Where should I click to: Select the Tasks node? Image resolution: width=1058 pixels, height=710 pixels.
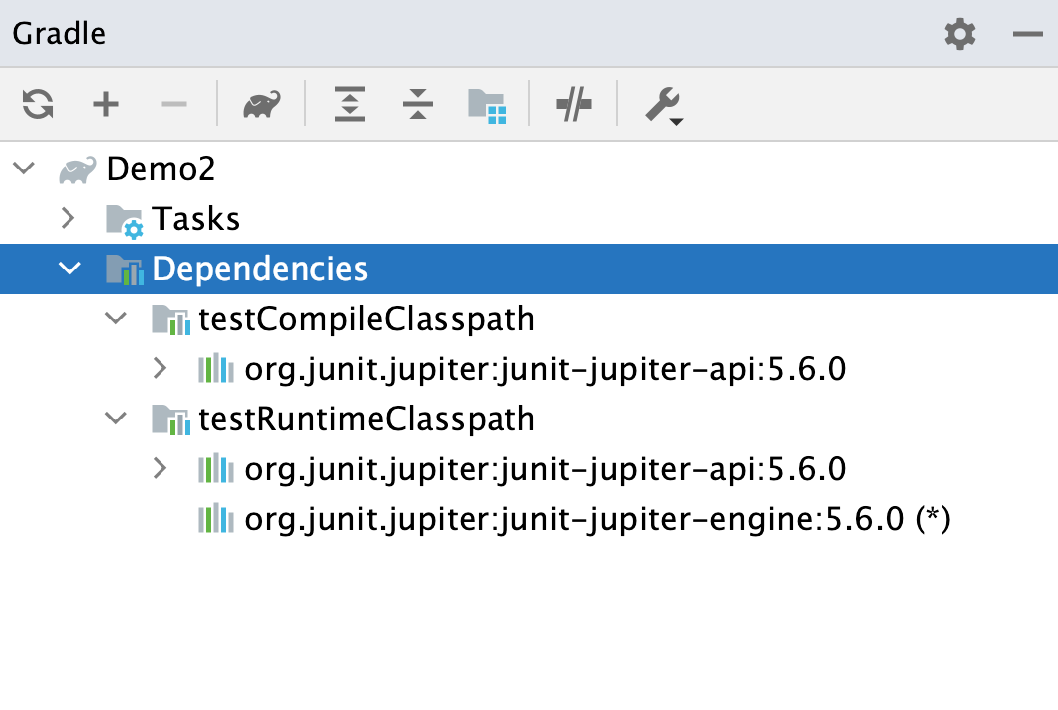coord(195,218)
